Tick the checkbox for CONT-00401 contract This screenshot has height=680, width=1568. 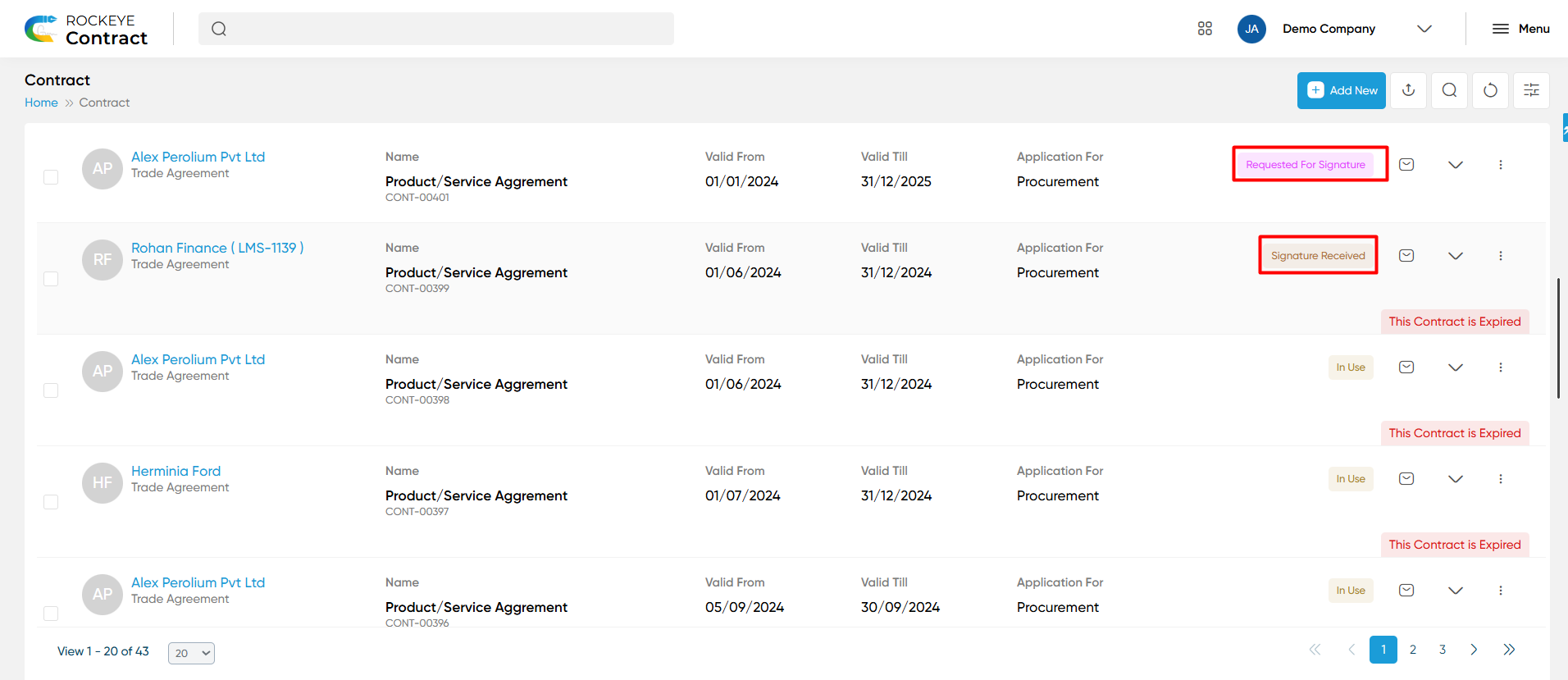(x=51, y=177)
